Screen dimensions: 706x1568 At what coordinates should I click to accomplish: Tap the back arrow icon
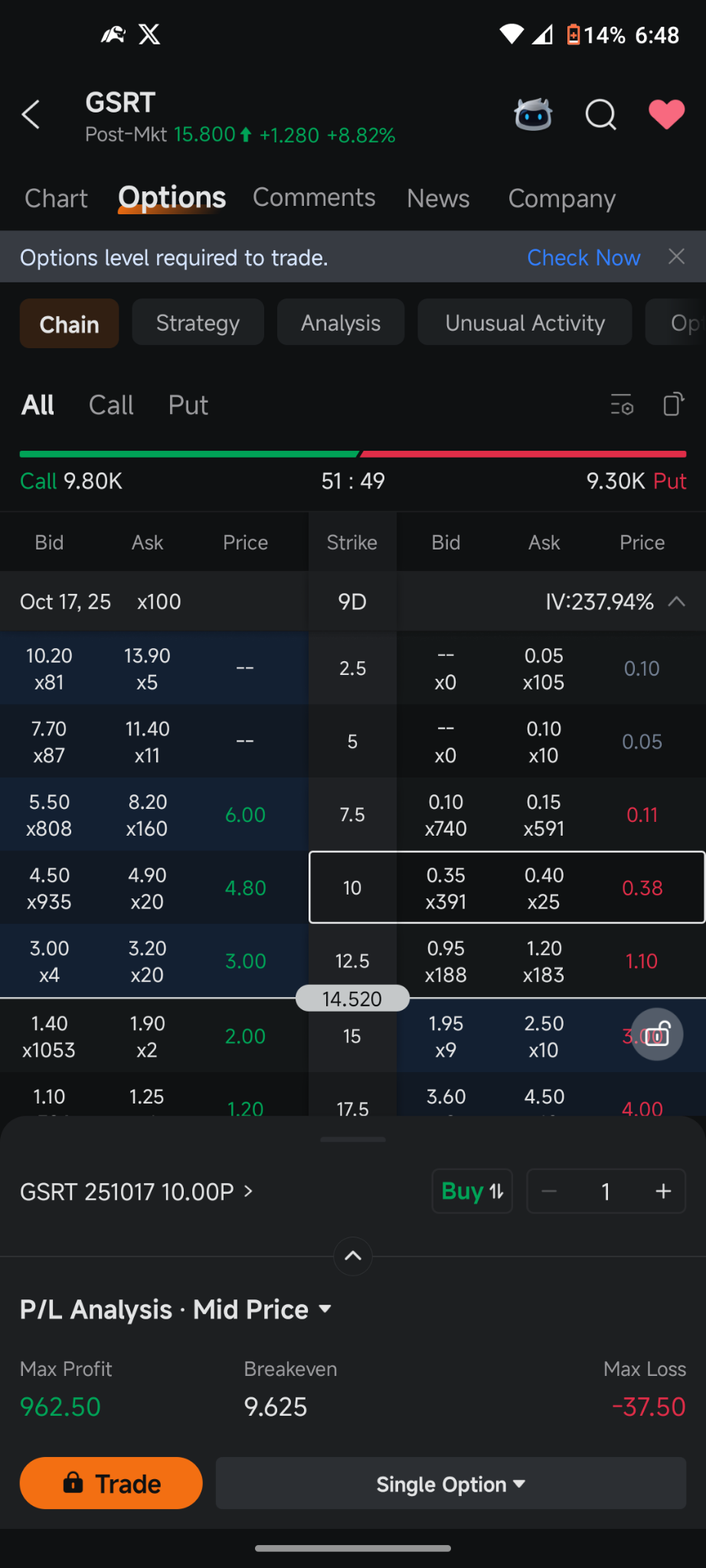pyautogui.click(x=31, y=115)
